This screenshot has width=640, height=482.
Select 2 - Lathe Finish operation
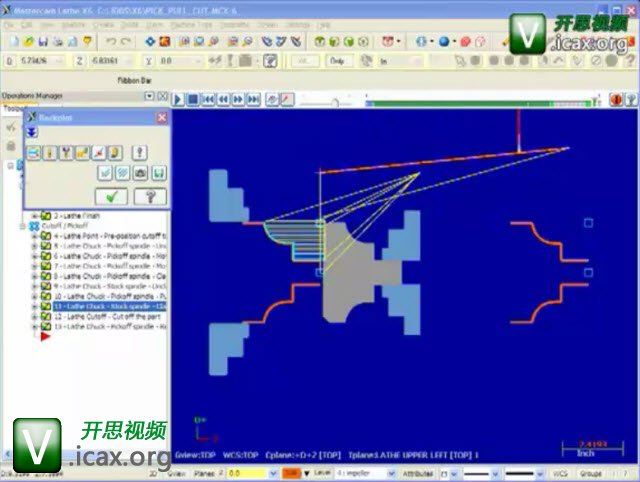tap(77, 215)
